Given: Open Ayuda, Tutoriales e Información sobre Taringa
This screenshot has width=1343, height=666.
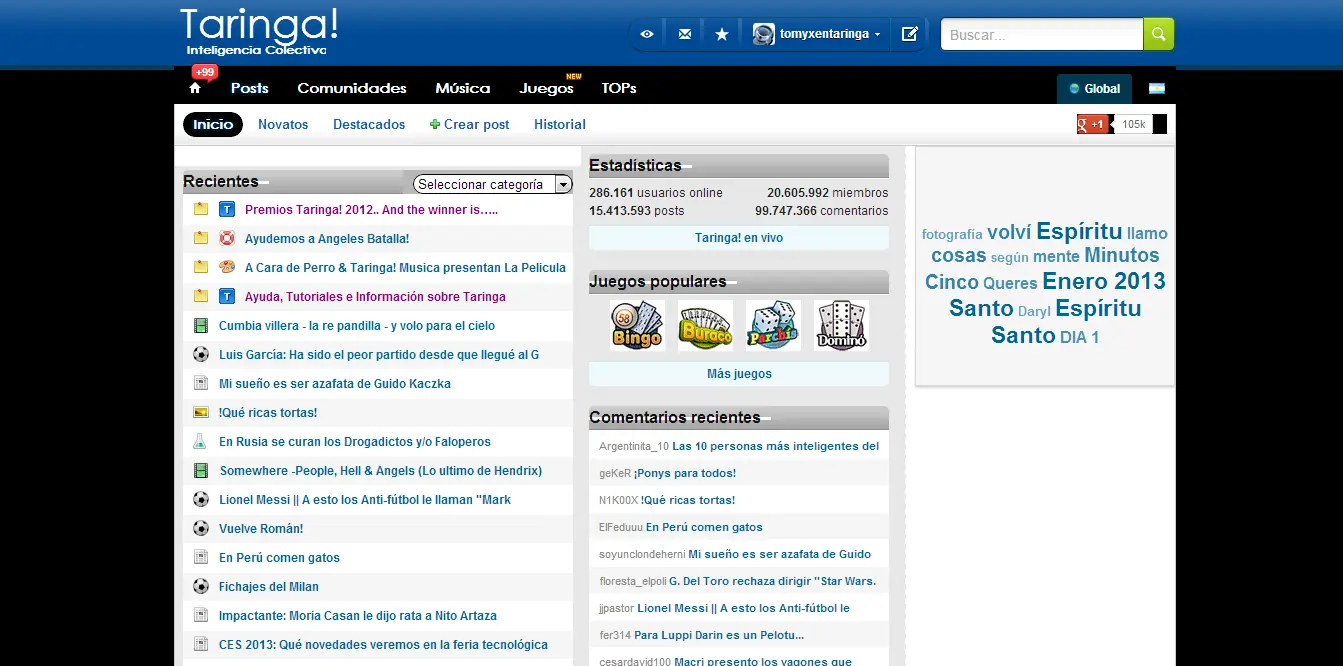Looking at the screenshot, I should [x=375, y=297].
